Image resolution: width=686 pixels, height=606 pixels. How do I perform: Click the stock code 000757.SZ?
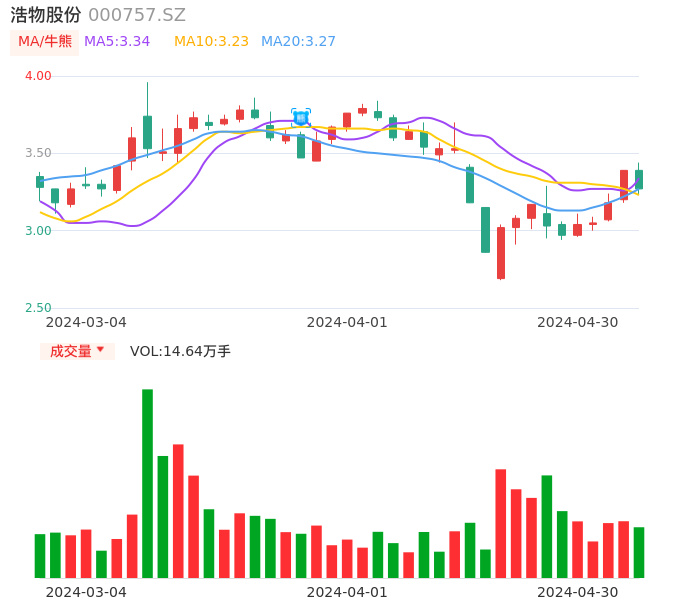click(x=137, y=15)
